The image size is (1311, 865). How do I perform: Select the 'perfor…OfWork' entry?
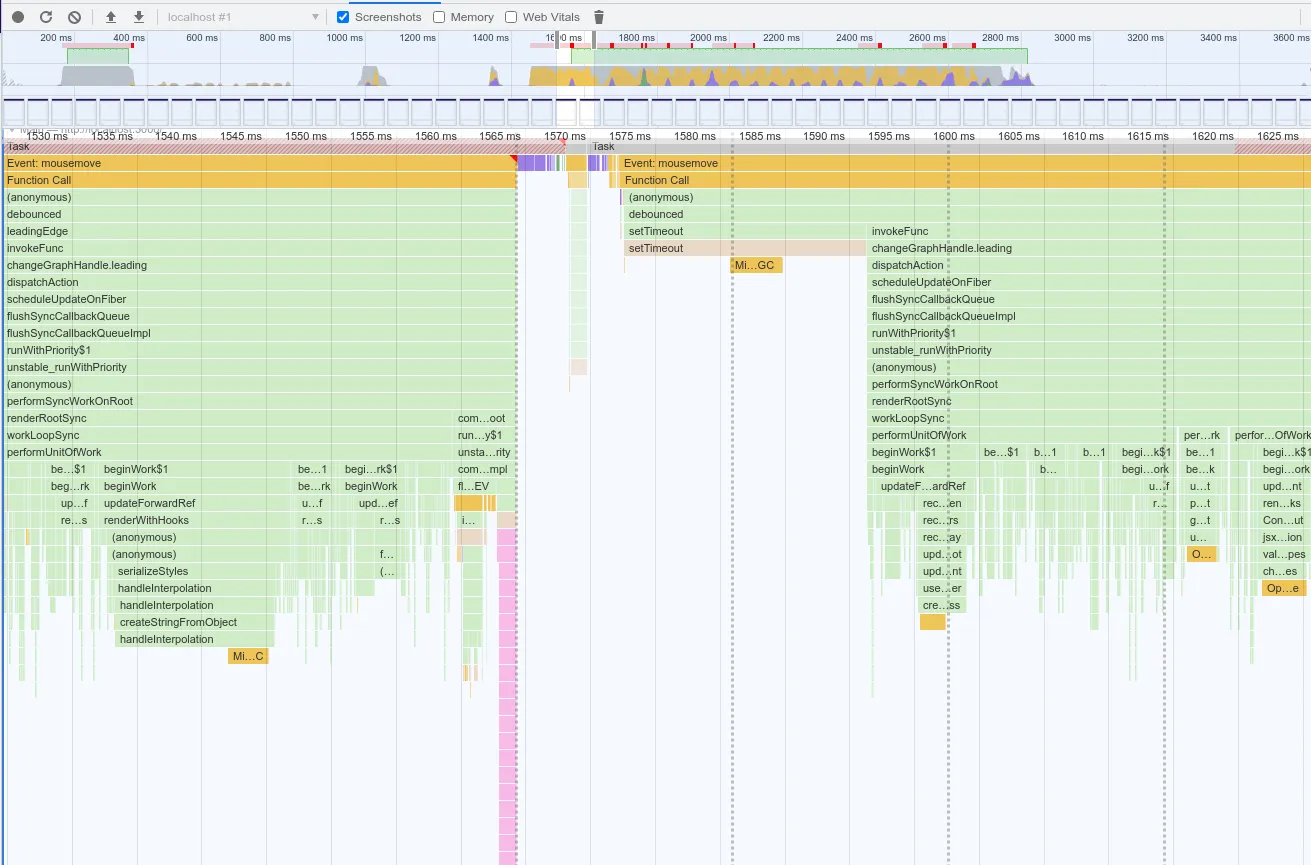(1271, 435)
